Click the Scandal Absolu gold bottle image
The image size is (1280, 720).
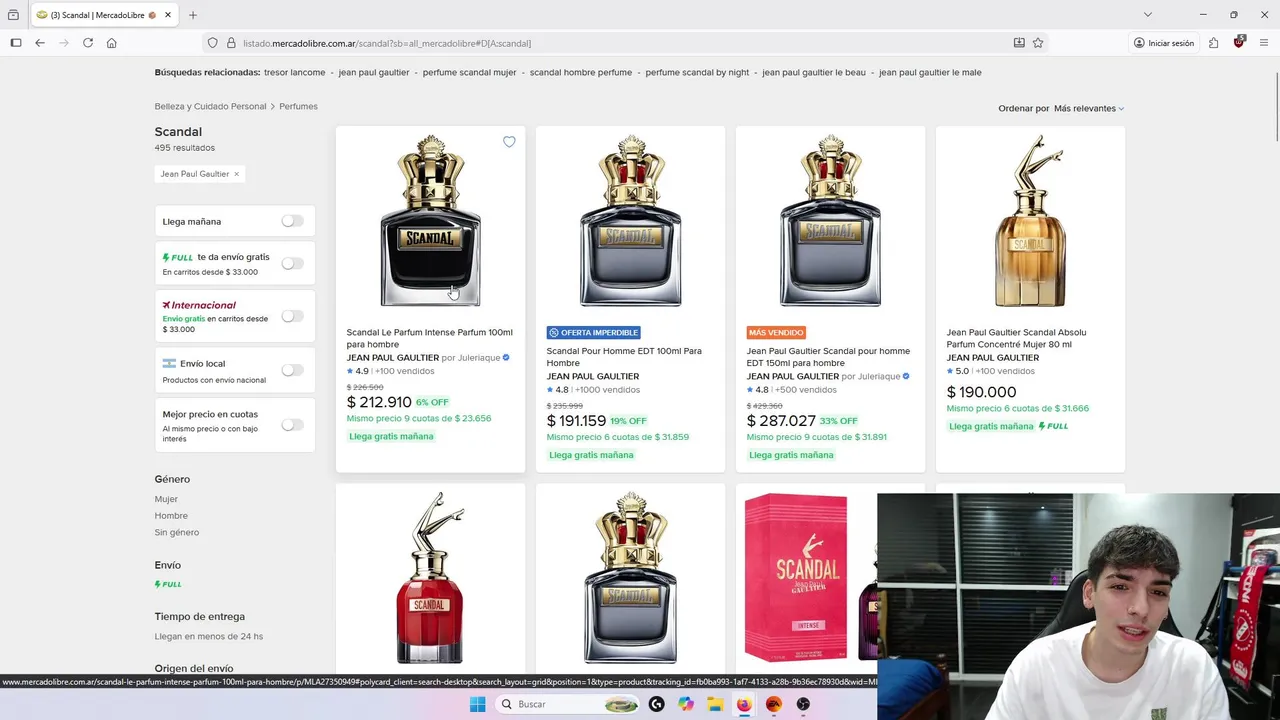[x=1030, y=221]
